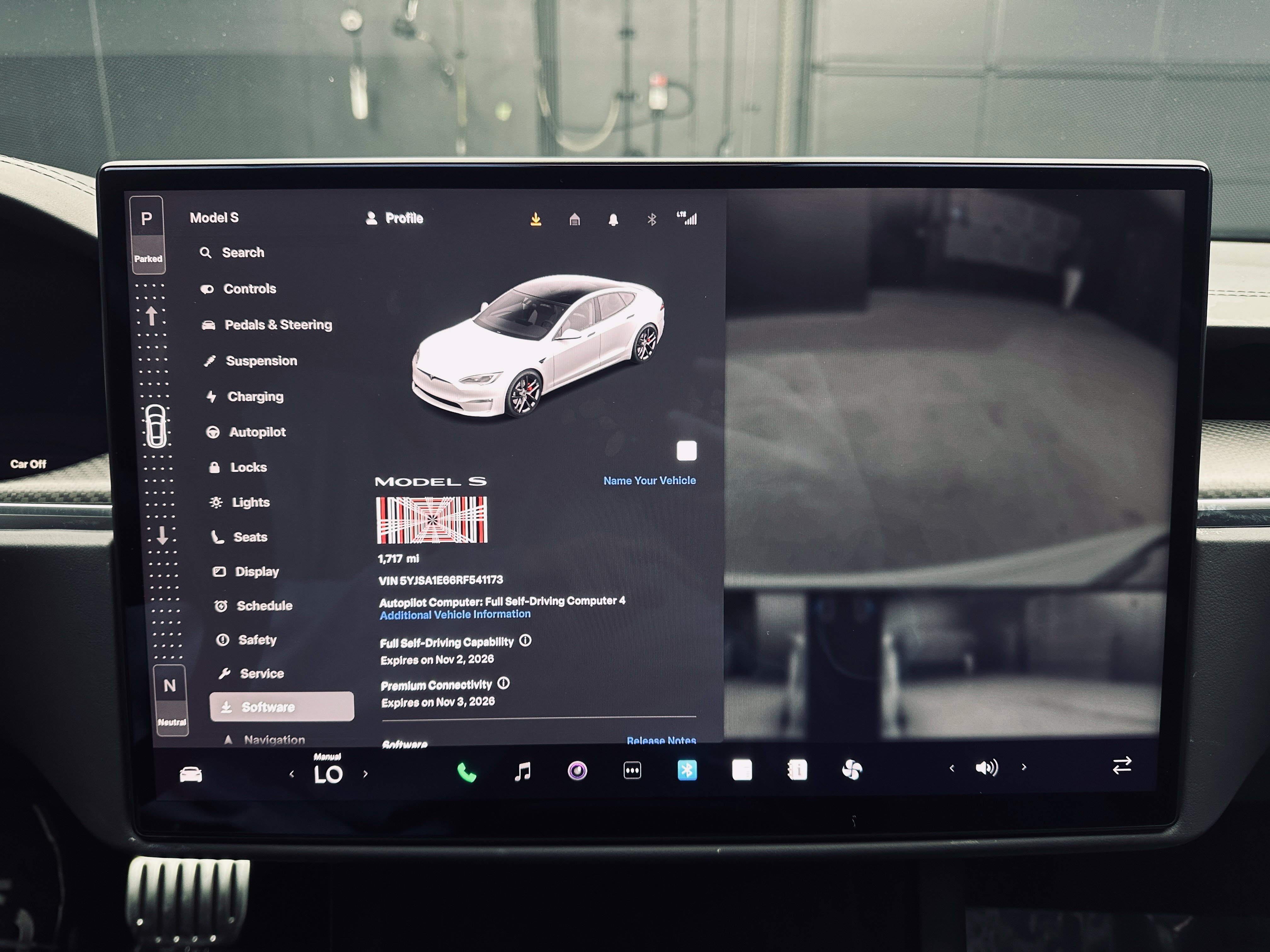Open Autopilot settings
The height and width of the screenshot is (952, 1270).
point(246,432)
